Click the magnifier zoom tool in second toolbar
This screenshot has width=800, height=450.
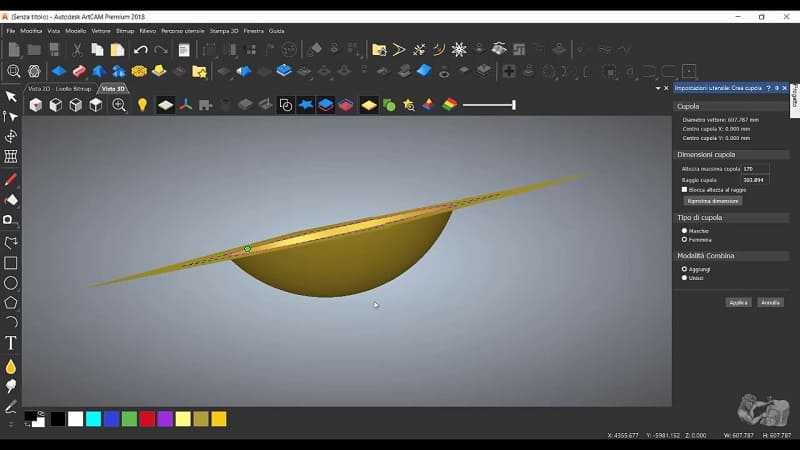tap(14, 71)
